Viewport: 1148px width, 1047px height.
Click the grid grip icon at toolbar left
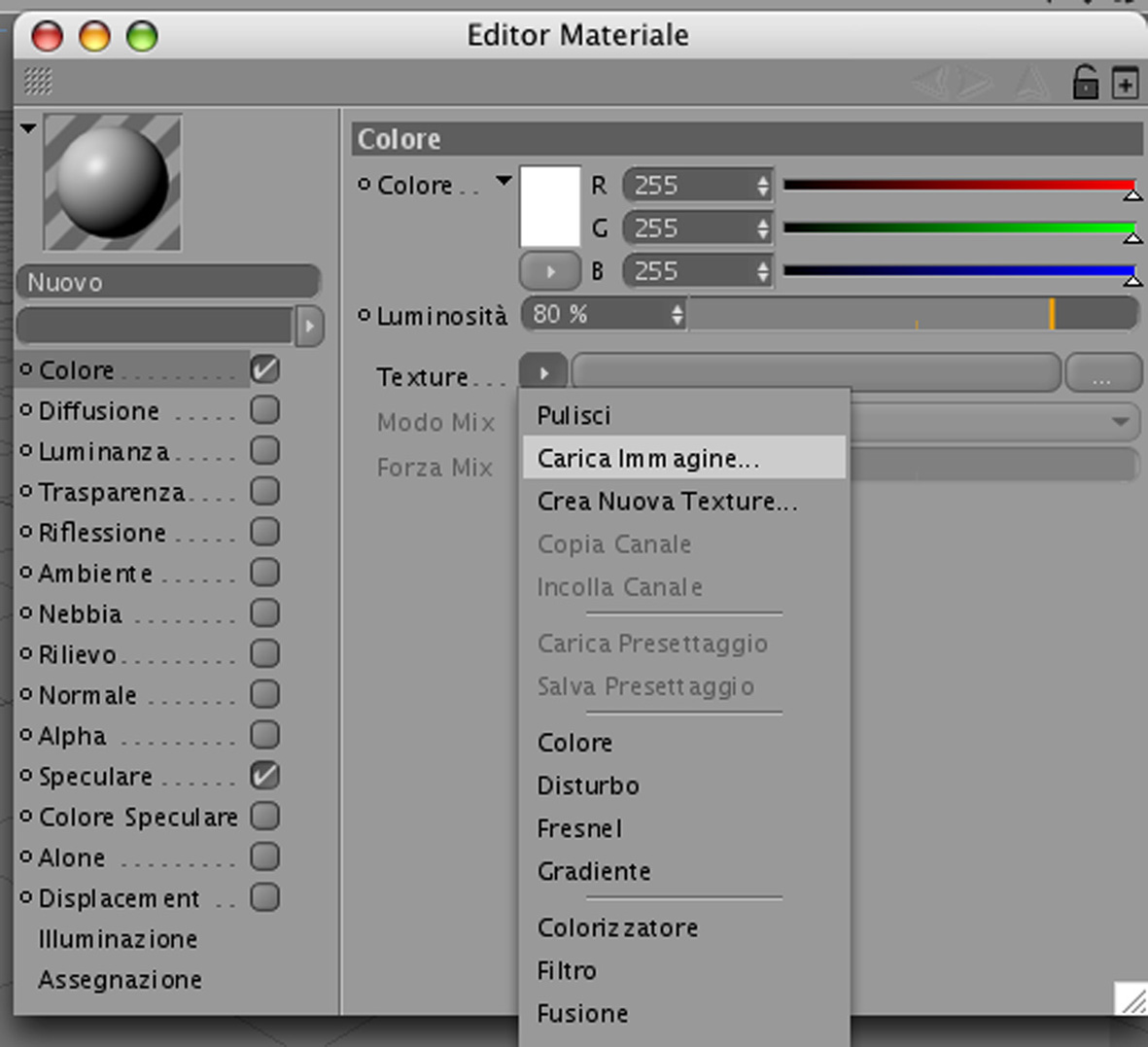coord(38,81)
